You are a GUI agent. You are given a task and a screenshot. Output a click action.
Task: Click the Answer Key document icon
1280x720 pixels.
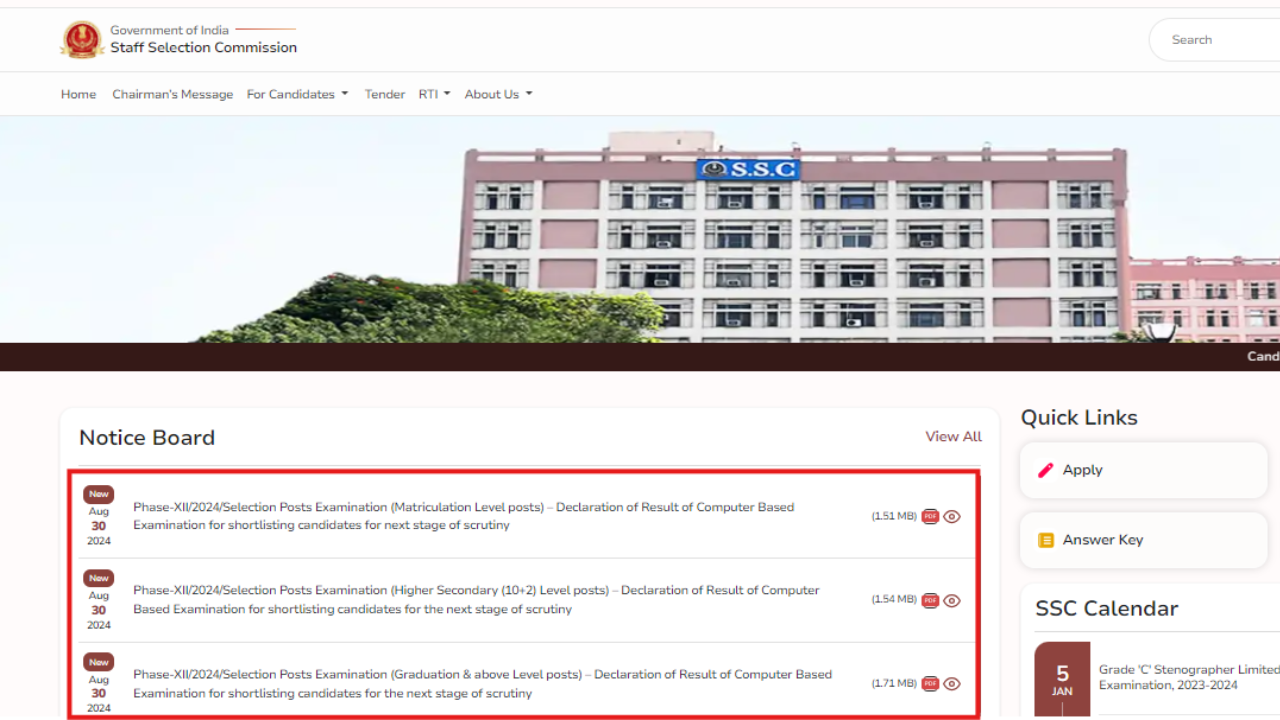[x=1046, y=540]
